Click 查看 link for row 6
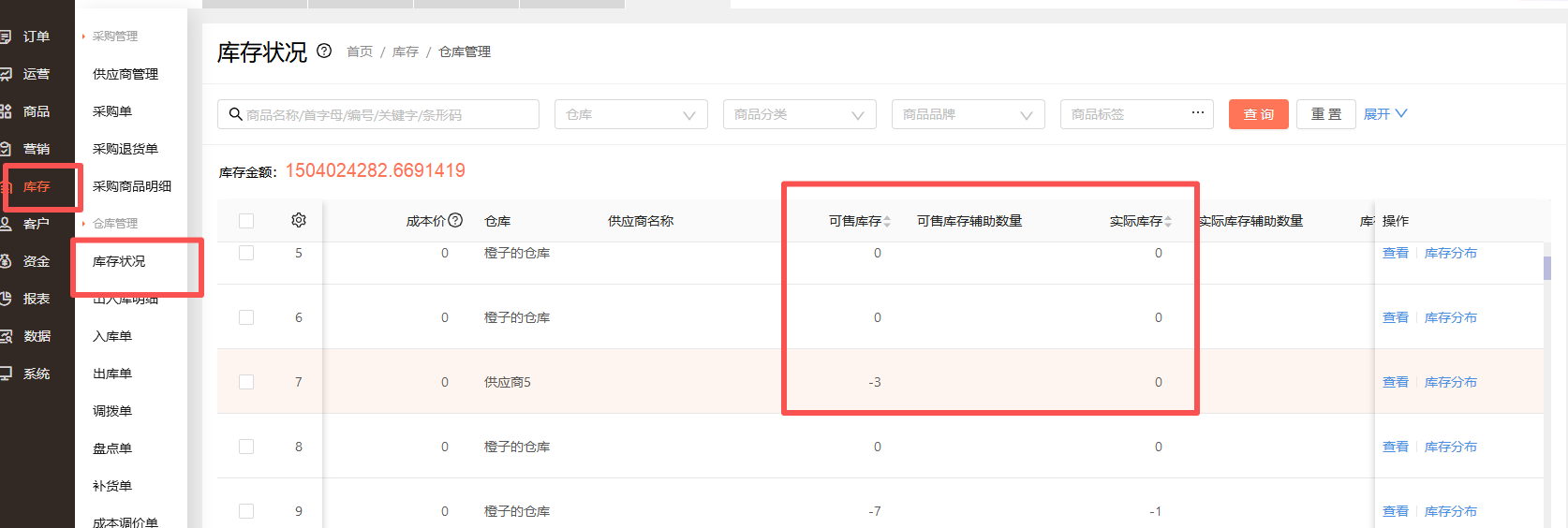 click(x=1396, y=317)
